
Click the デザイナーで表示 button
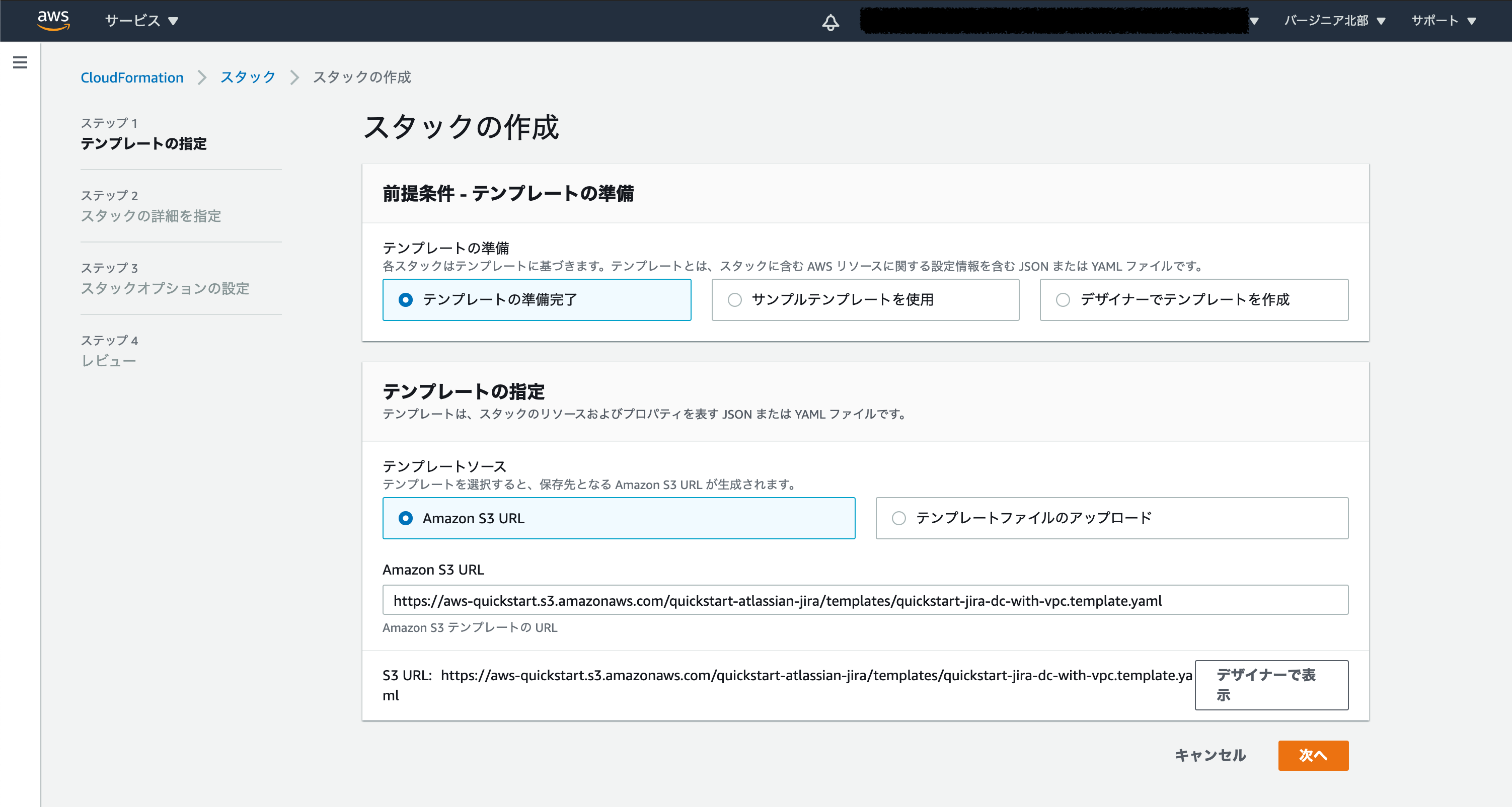click(x=1271, y=685)
